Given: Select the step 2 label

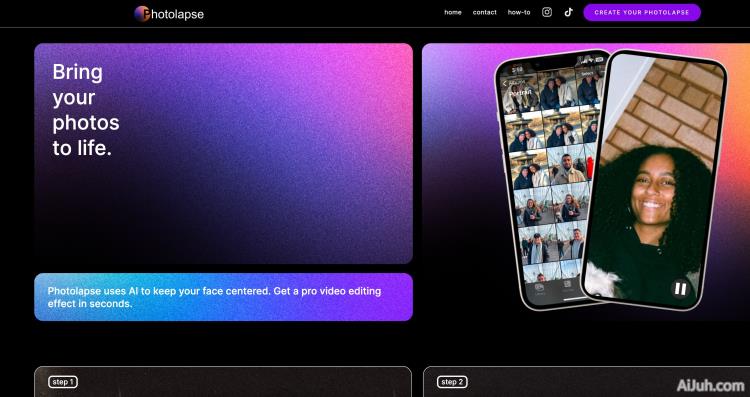Looking at the screenshot, I should click(452, 382).
